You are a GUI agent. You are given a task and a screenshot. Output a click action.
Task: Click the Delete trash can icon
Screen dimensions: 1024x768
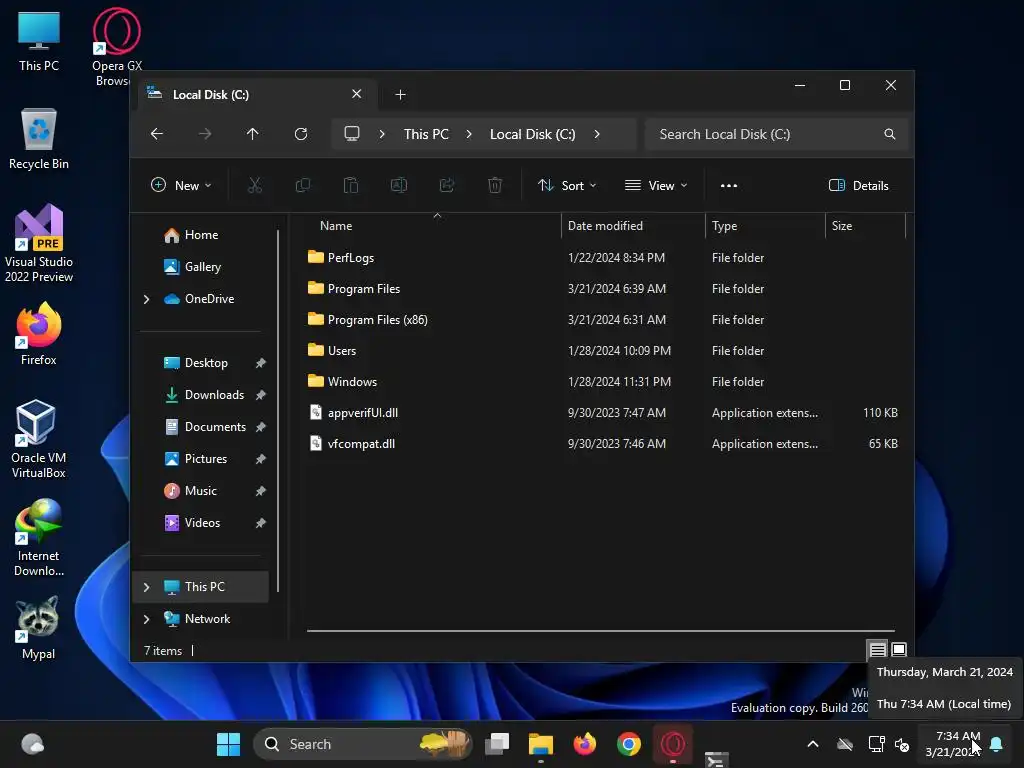pos(495,185)
